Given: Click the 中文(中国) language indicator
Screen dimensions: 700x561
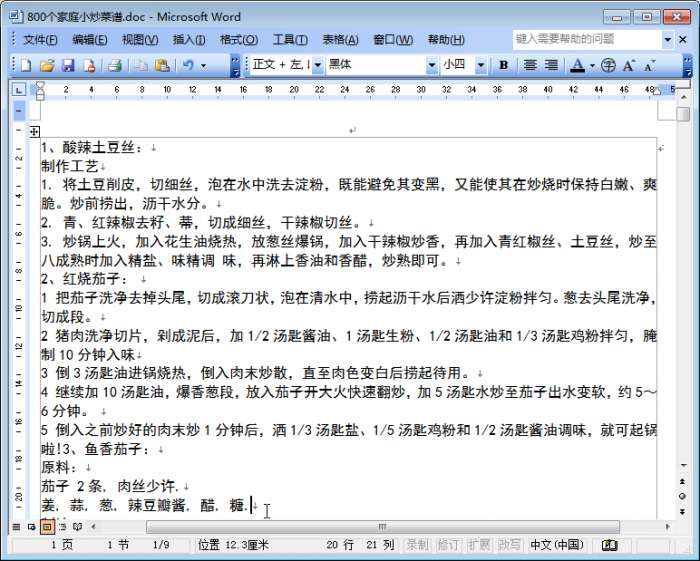Looking at the screenshot, I should pyautogui.click(x=557, y=545).
